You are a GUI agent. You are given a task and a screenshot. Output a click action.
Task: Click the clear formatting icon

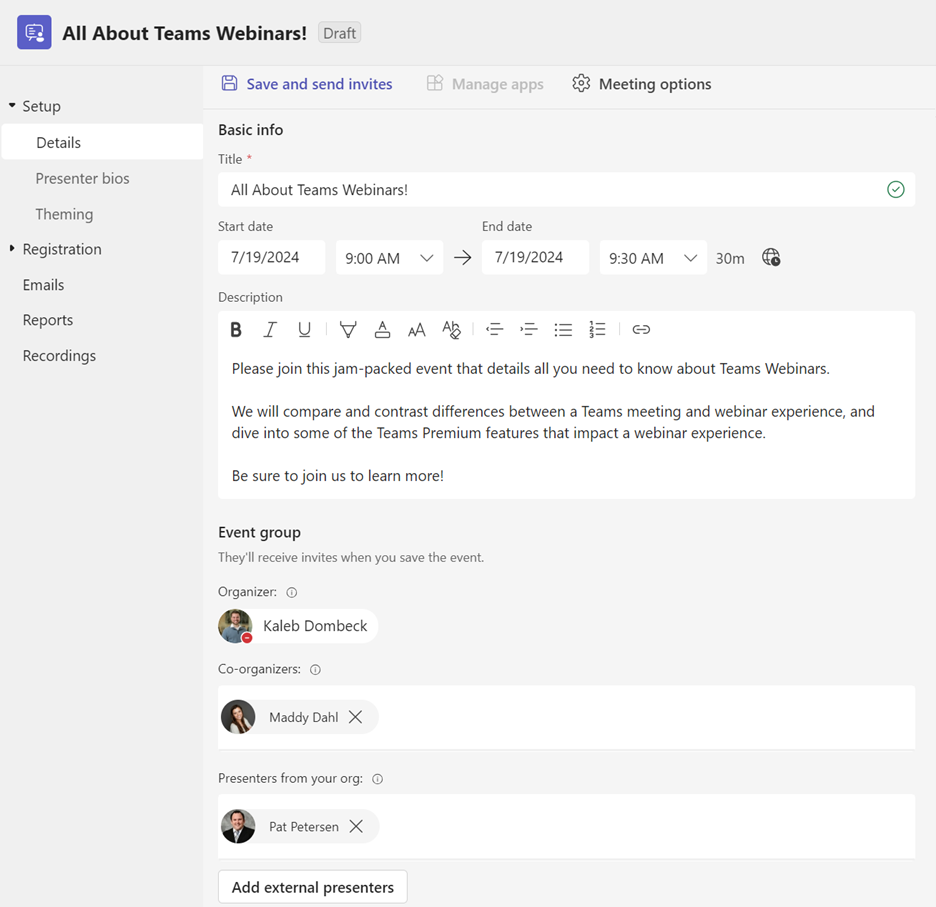[x=451, y=329]
